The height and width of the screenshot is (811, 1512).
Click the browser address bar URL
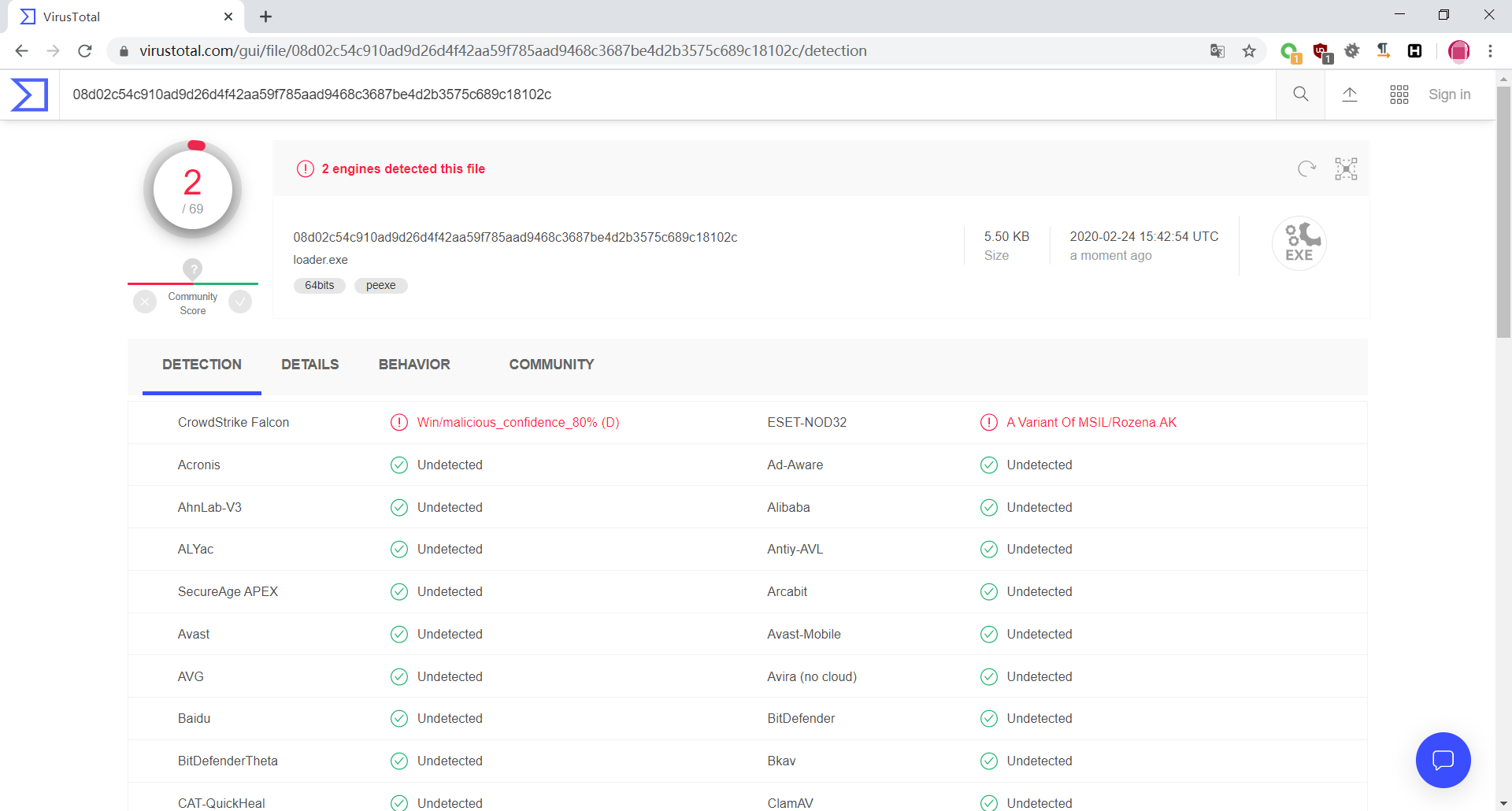pos(503,51)
